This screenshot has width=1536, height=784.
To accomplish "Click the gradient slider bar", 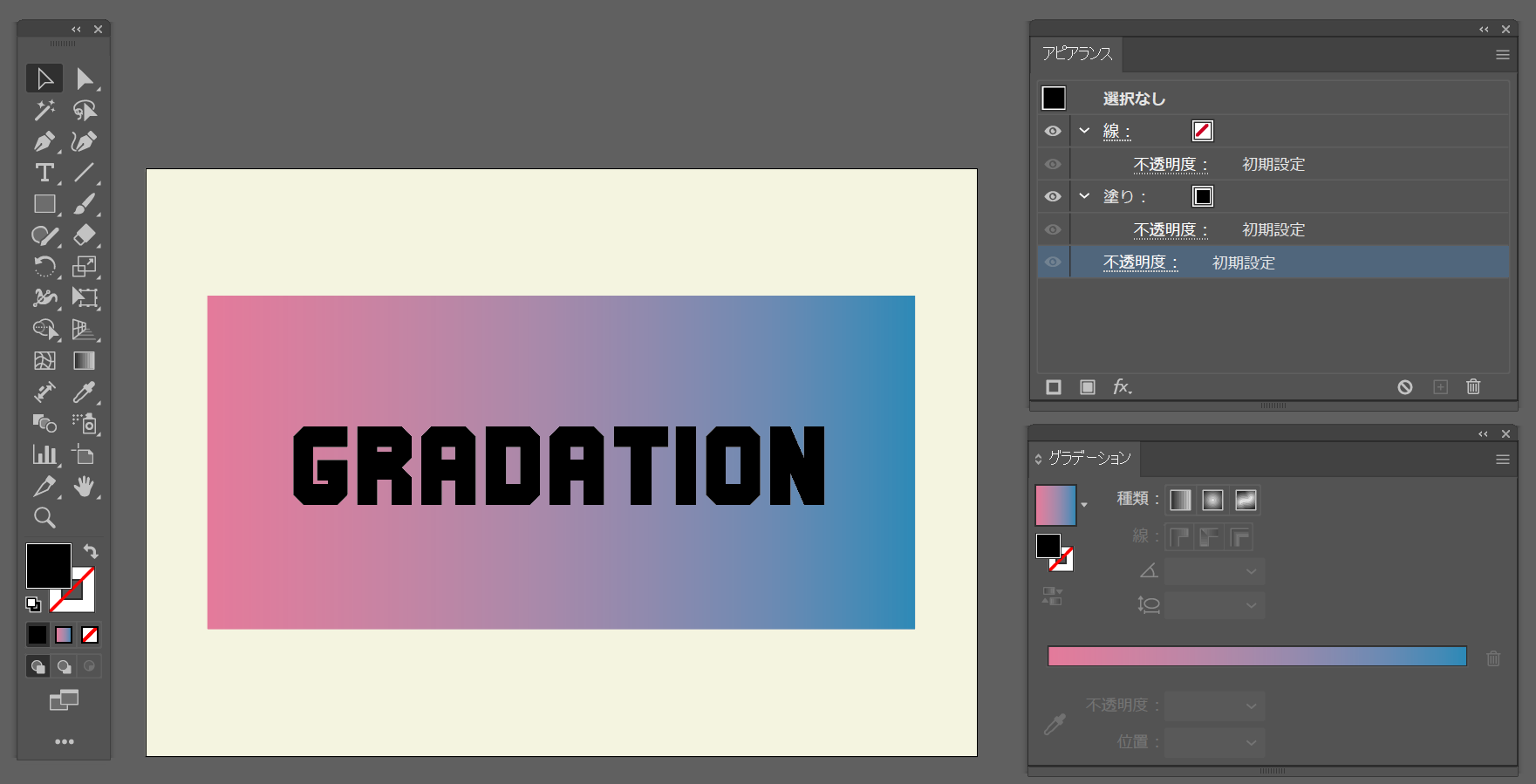I will (1256, 657).
